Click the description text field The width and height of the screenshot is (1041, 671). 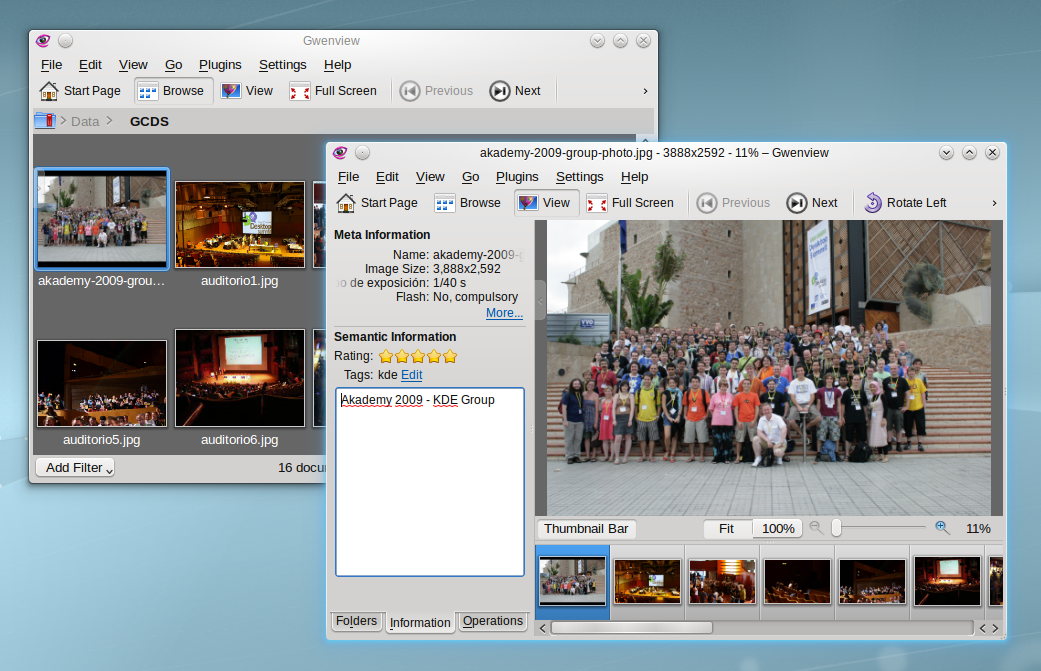430,482
